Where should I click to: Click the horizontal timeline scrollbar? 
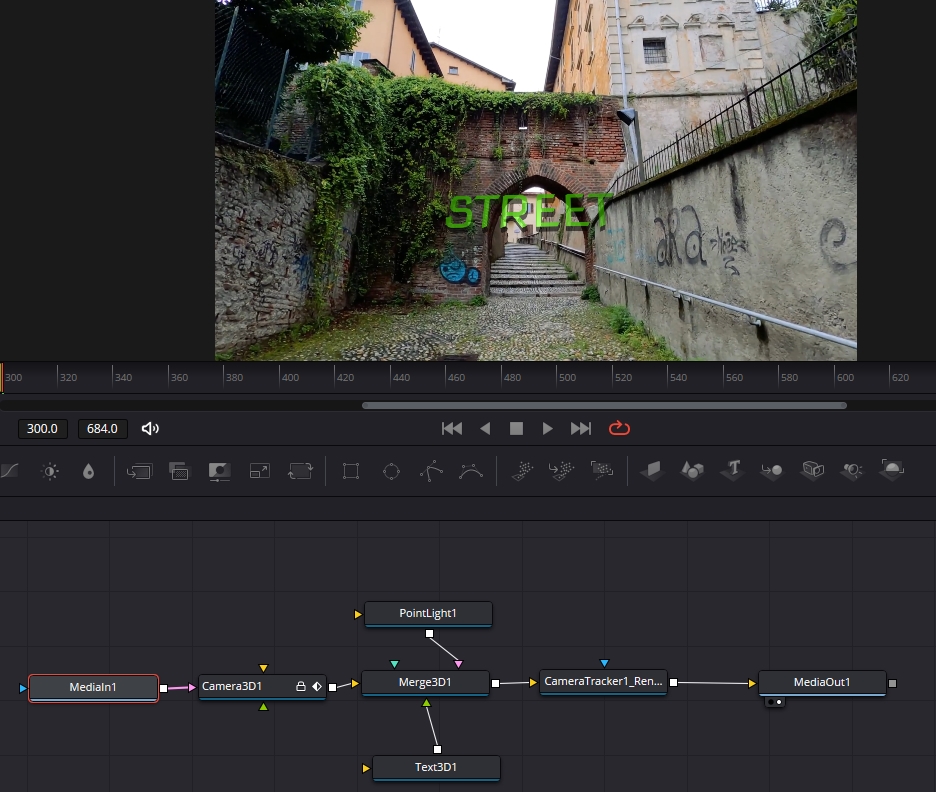coord(604,405)
